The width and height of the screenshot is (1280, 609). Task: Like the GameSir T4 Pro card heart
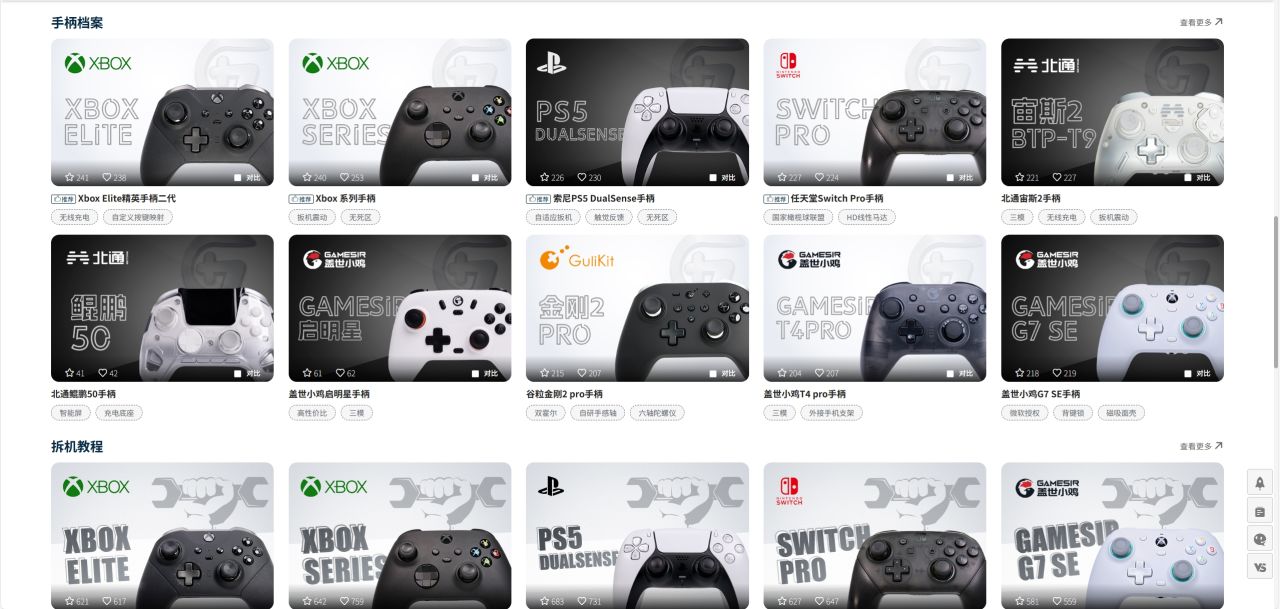(x=819, y=374)
